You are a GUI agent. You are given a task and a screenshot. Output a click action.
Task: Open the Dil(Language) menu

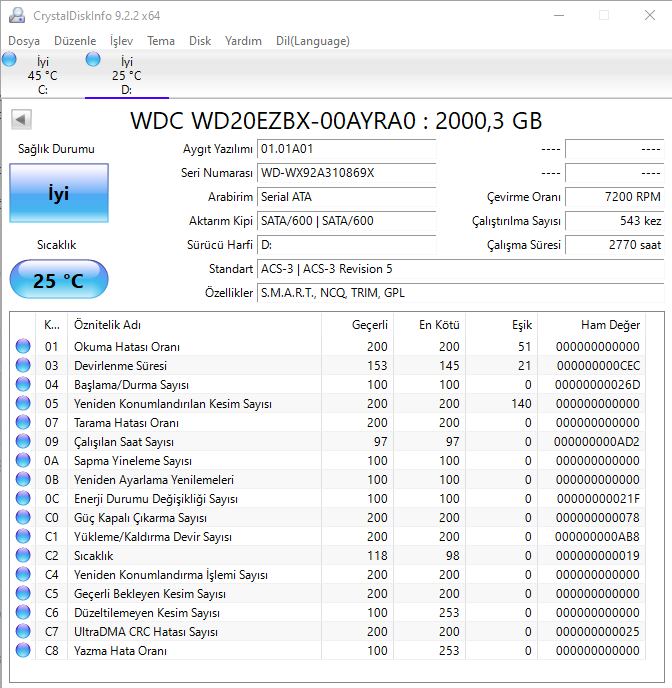tap(313, 41)
